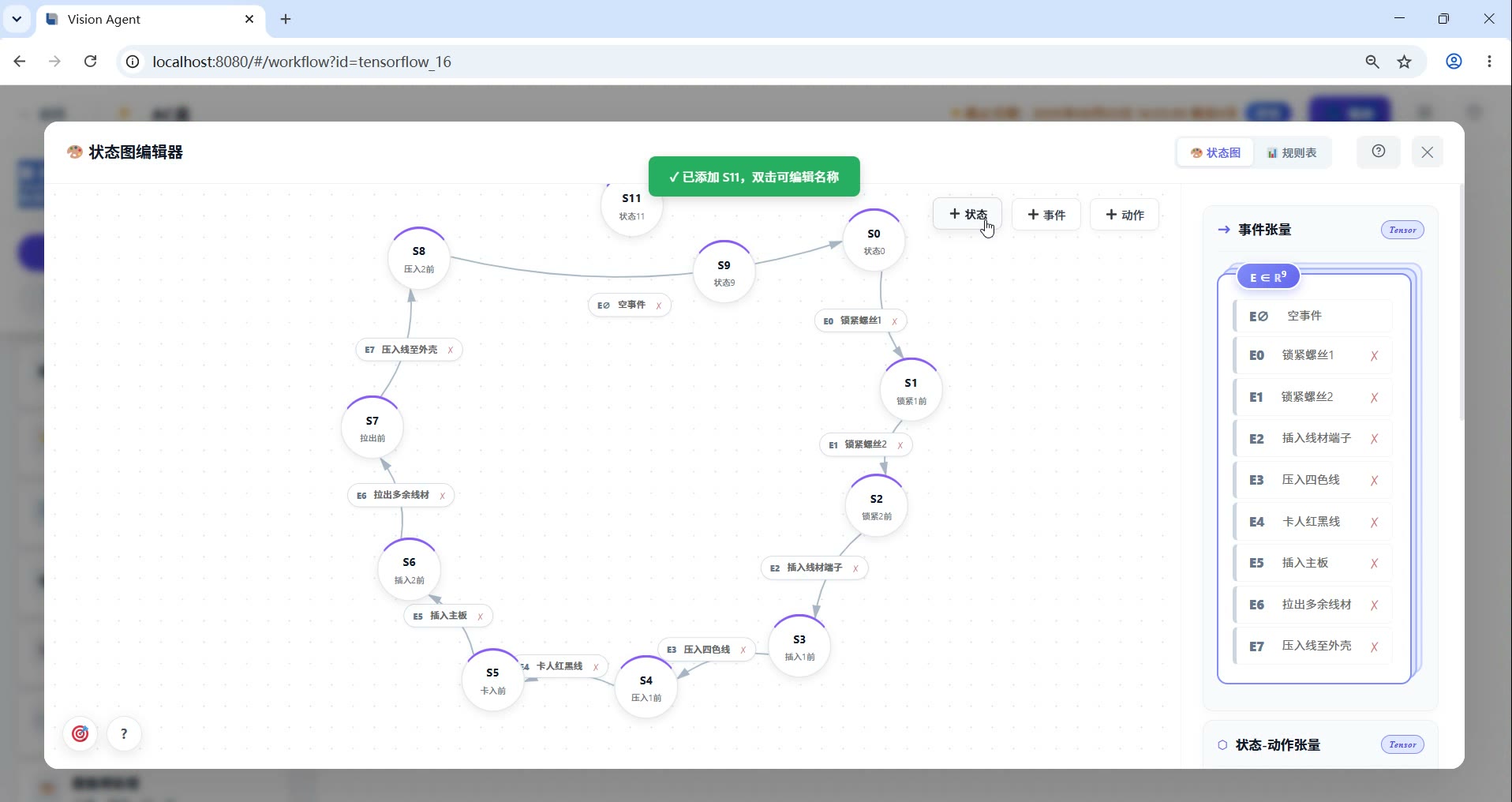The height and width of the screenshot is (802, 1512).
Task: Go back to the previous page
Action: (20, 62)
